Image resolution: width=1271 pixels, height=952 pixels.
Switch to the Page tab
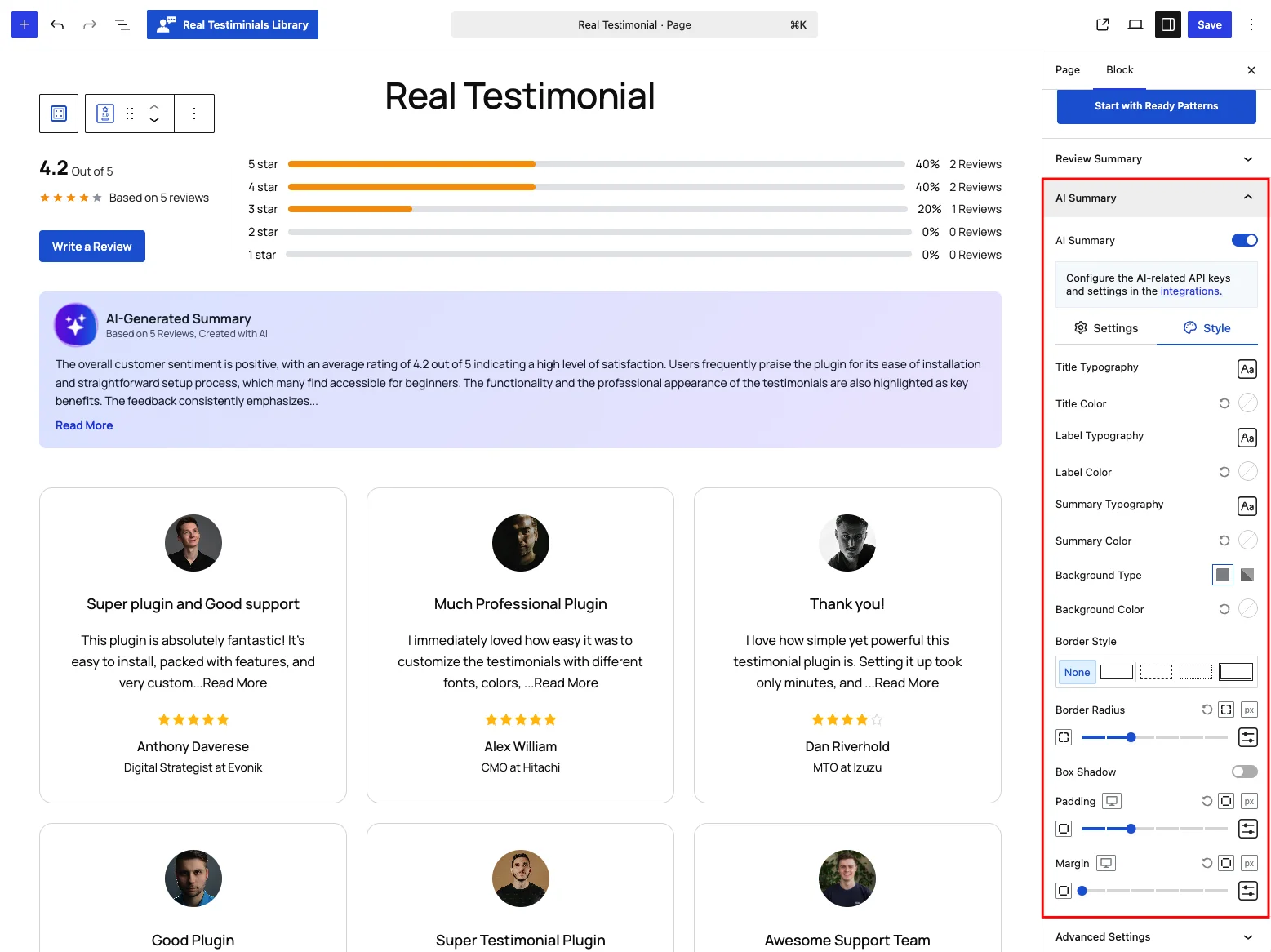coord(1068,70)
